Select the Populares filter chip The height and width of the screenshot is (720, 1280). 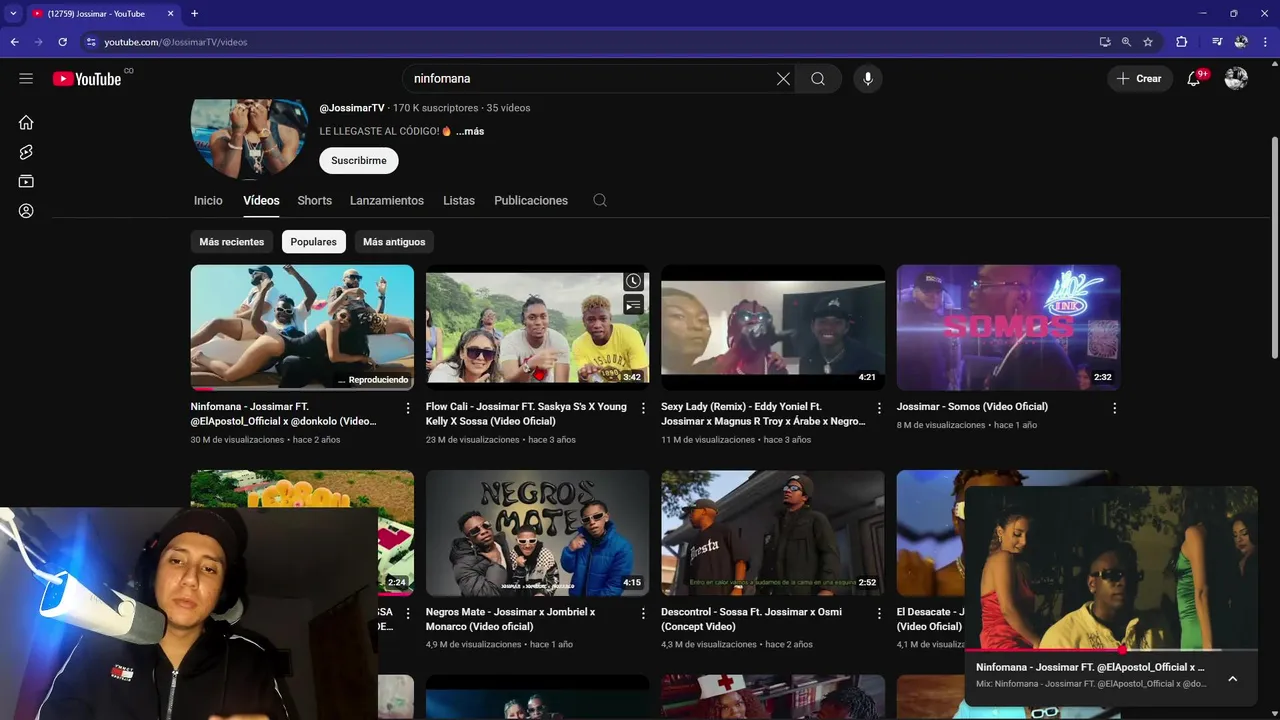pyautogui.click(x=313, y=242)
